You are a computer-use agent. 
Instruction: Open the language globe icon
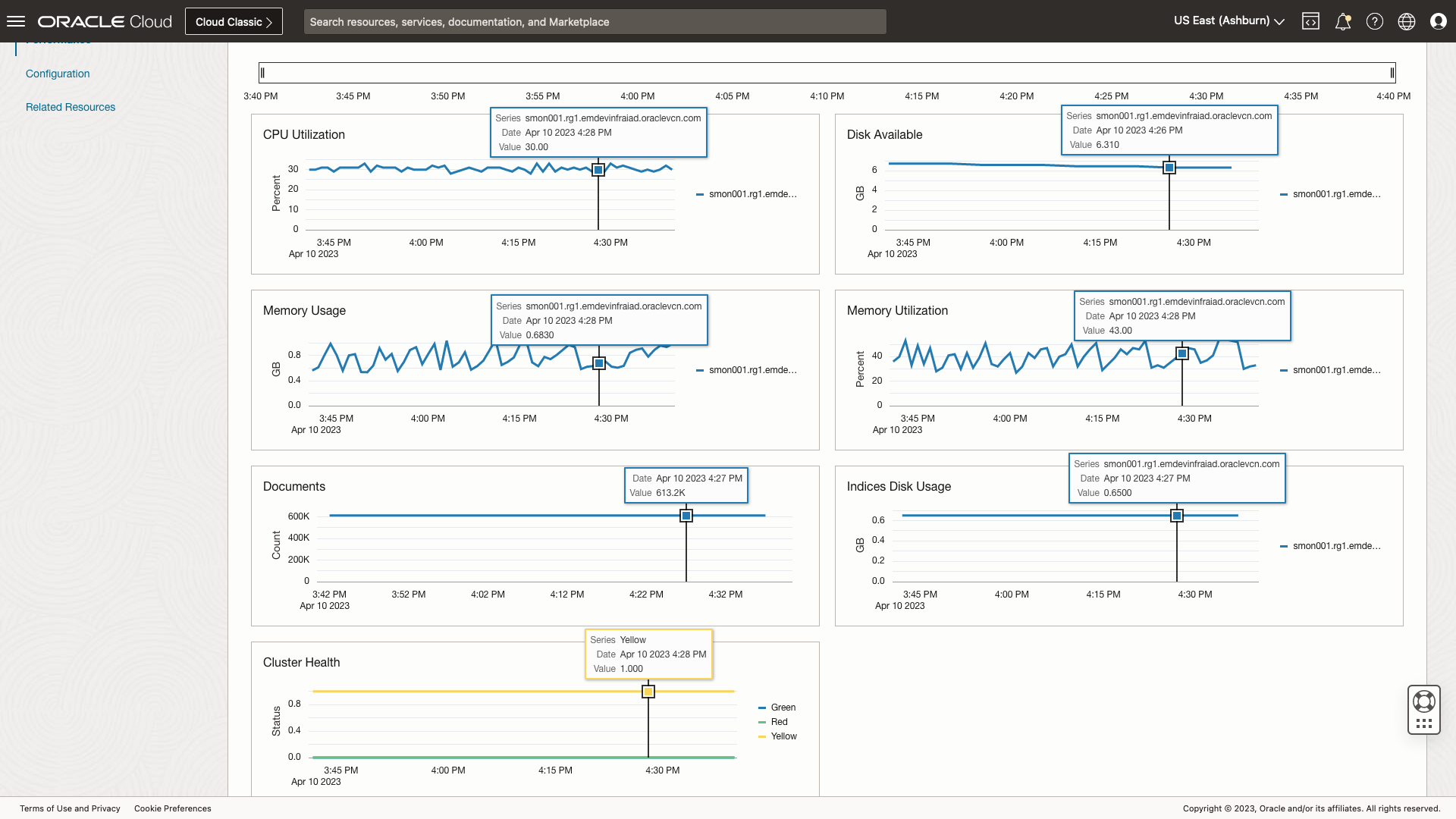[x=1406, y=21]
